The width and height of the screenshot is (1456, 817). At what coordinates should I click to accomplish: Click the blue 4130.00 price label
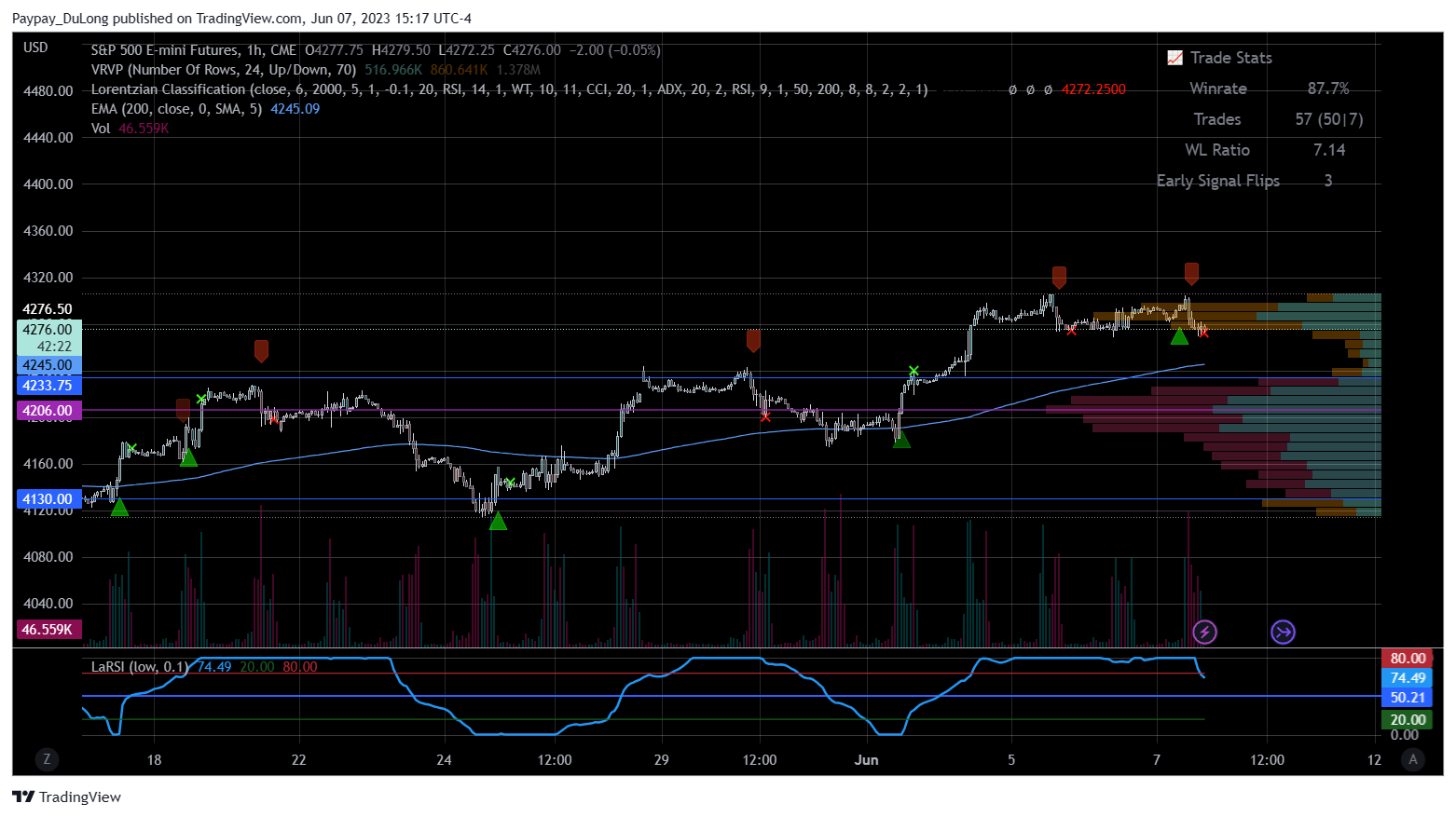pos(48,499)
